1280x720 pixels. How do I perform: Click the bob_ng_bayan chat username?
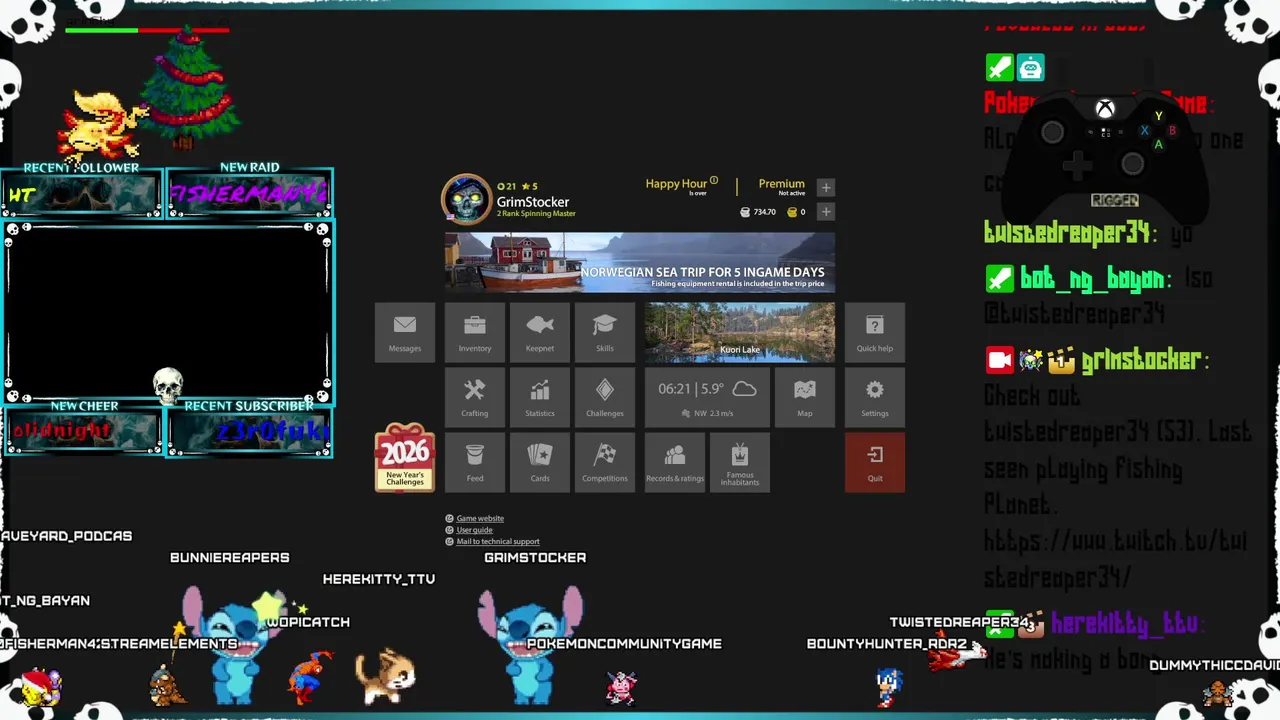tap(1094, 279)
